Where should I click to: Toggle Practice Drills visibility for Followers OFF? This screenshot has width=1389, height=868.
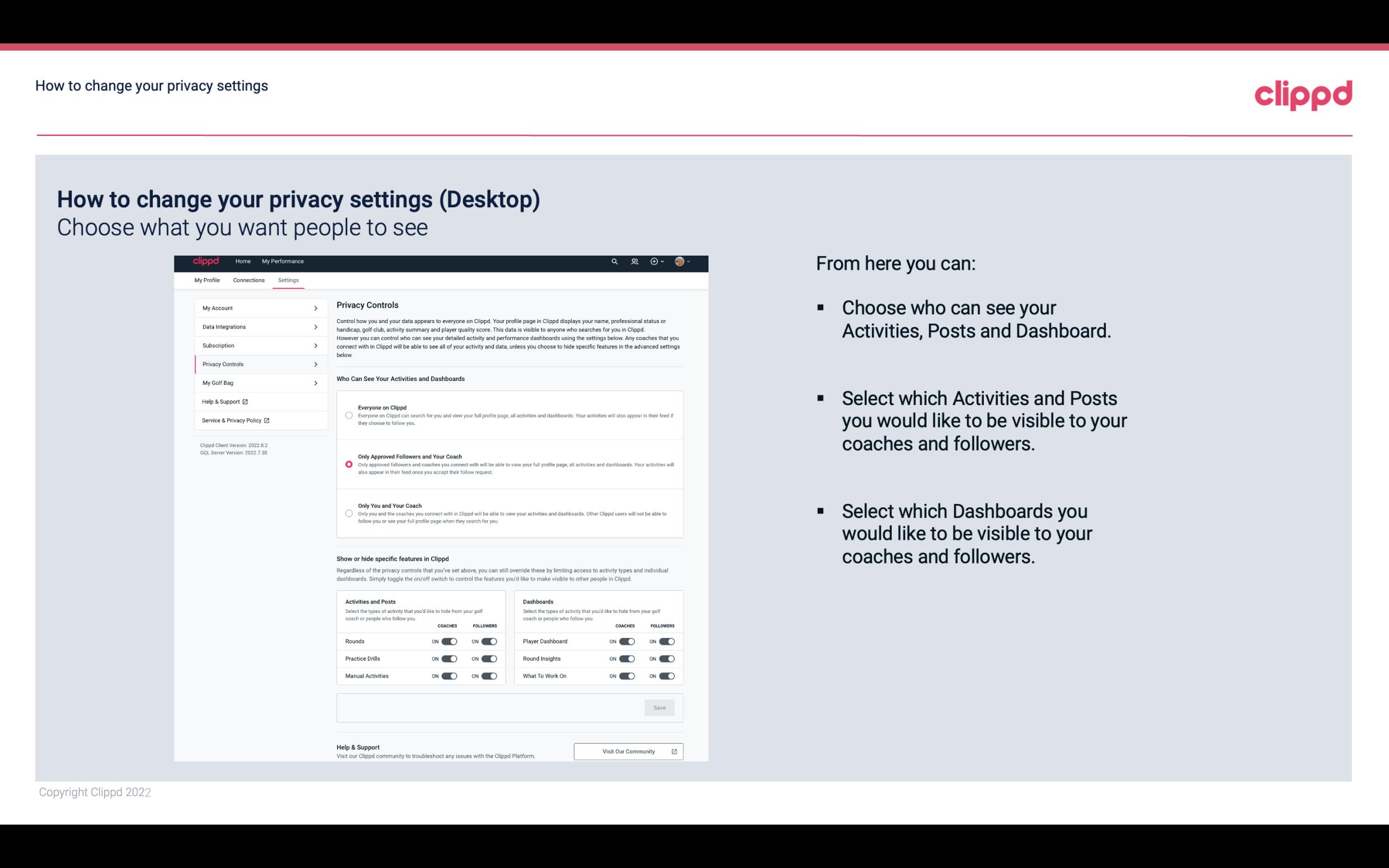coord(489,659)
